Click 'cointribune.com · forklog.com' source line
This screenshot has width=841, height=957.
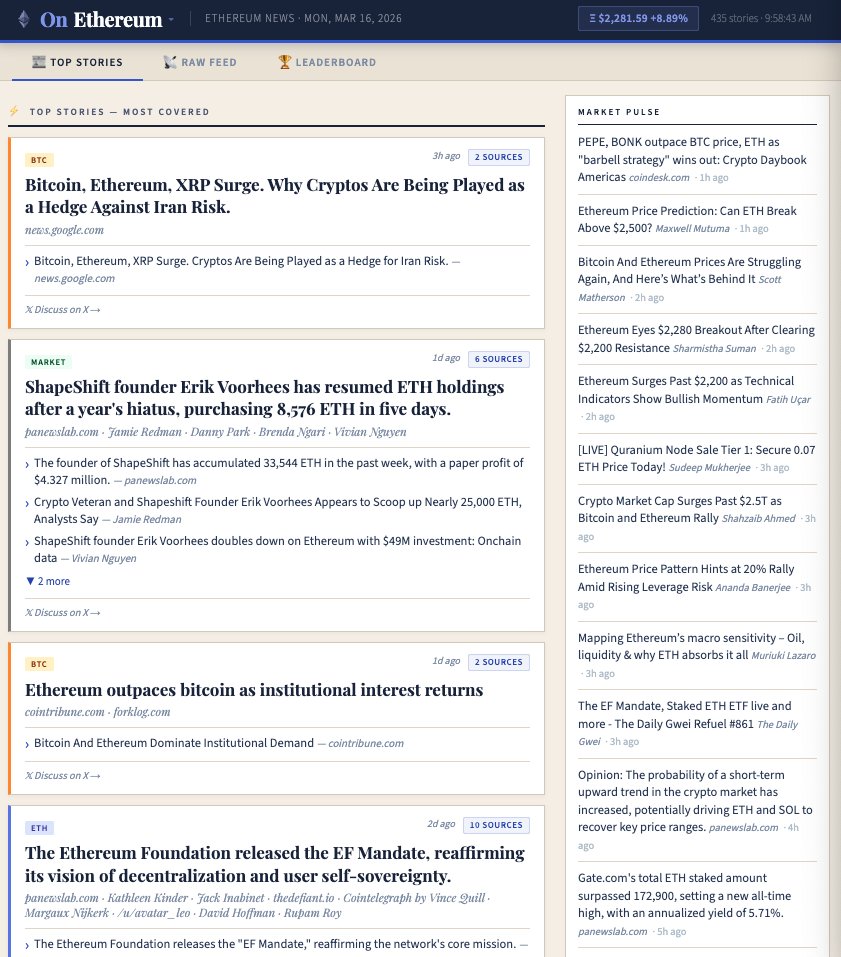click(x=98, y=712)
